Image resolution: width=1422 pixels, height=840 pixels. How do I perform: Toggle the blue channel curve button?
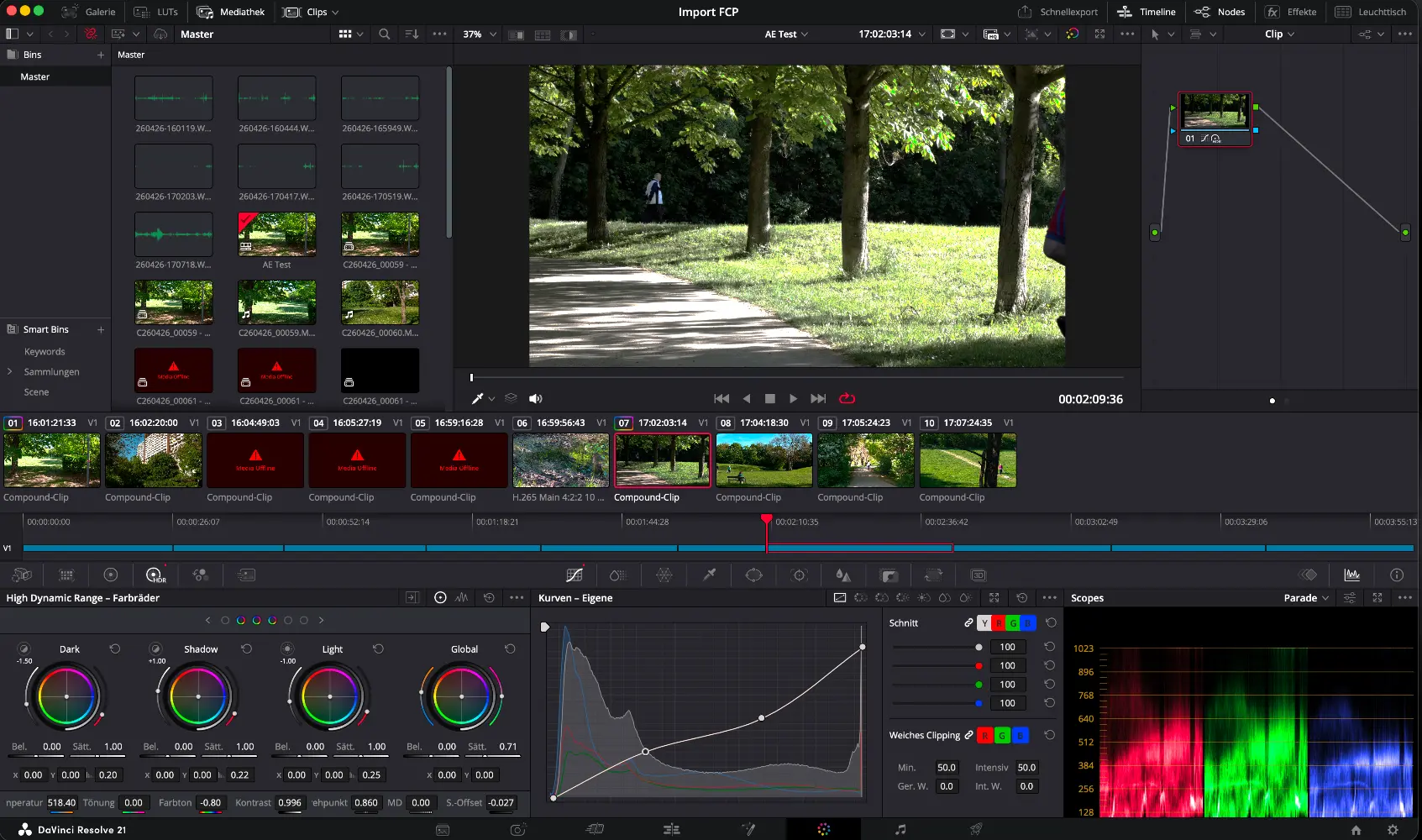point(1028,623)
